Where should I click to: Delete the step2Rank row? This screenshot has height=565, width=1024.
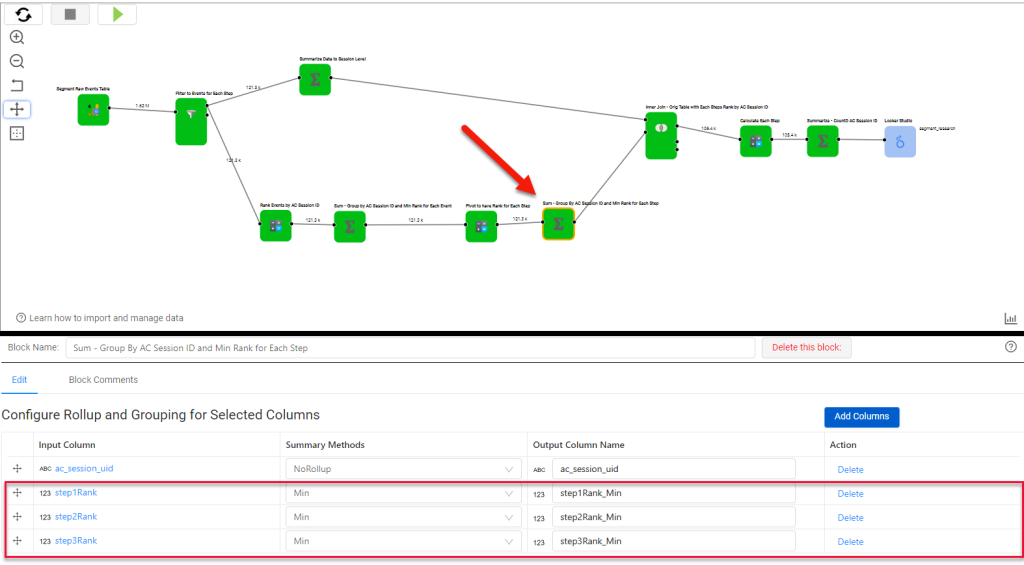(850, 518)
